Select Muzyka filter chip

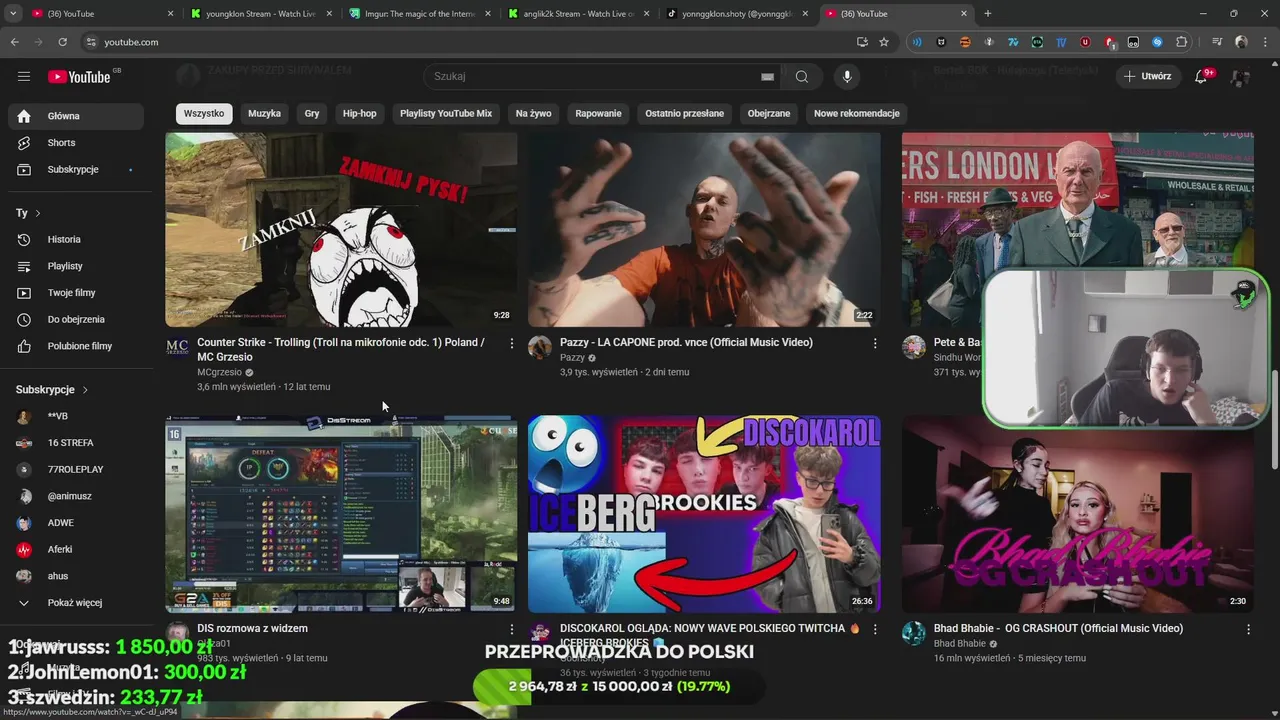[264, 113]
